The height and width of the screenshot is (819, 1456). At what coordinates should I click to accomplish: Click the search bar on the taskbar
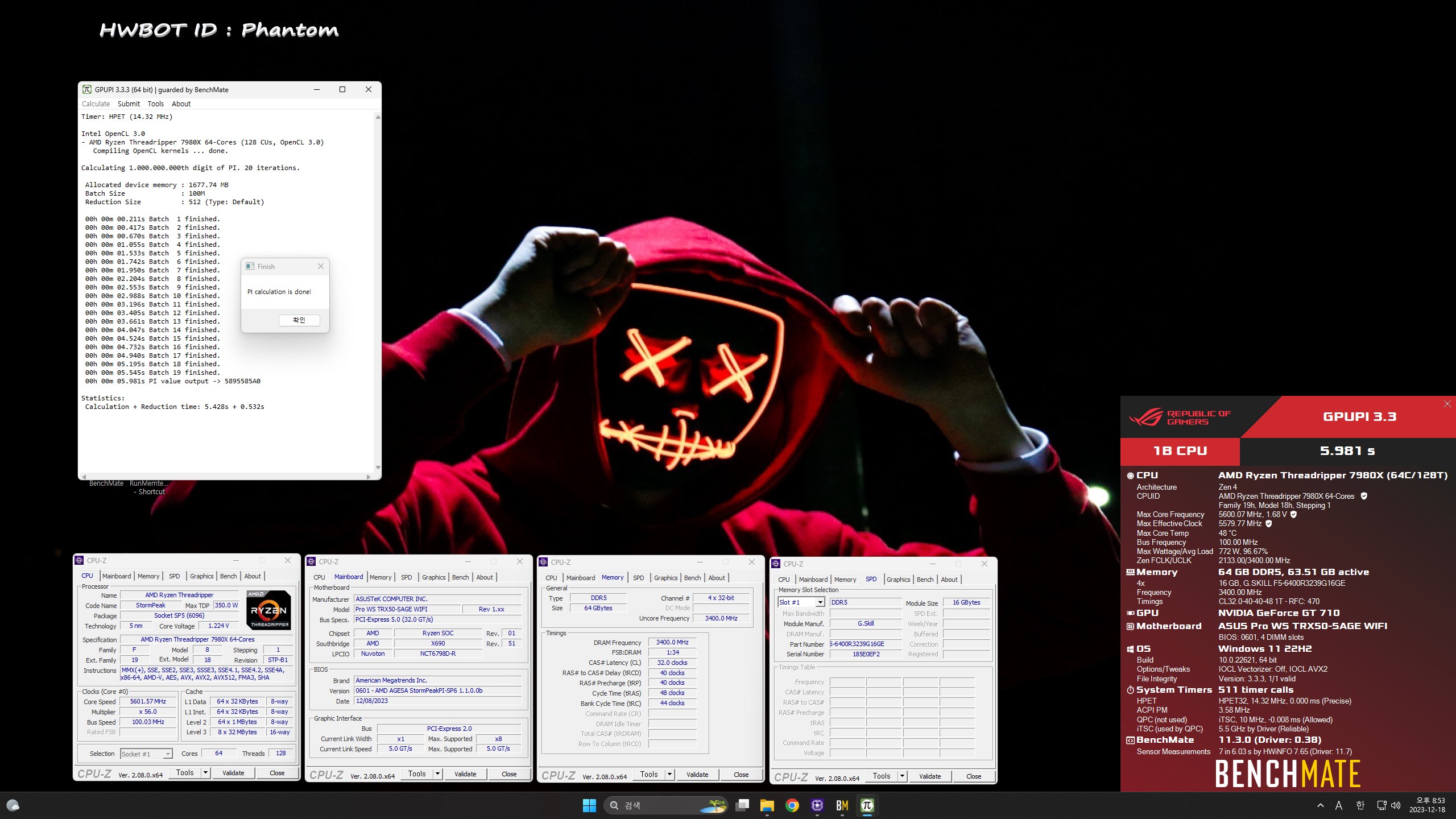[x=665, y=805]
